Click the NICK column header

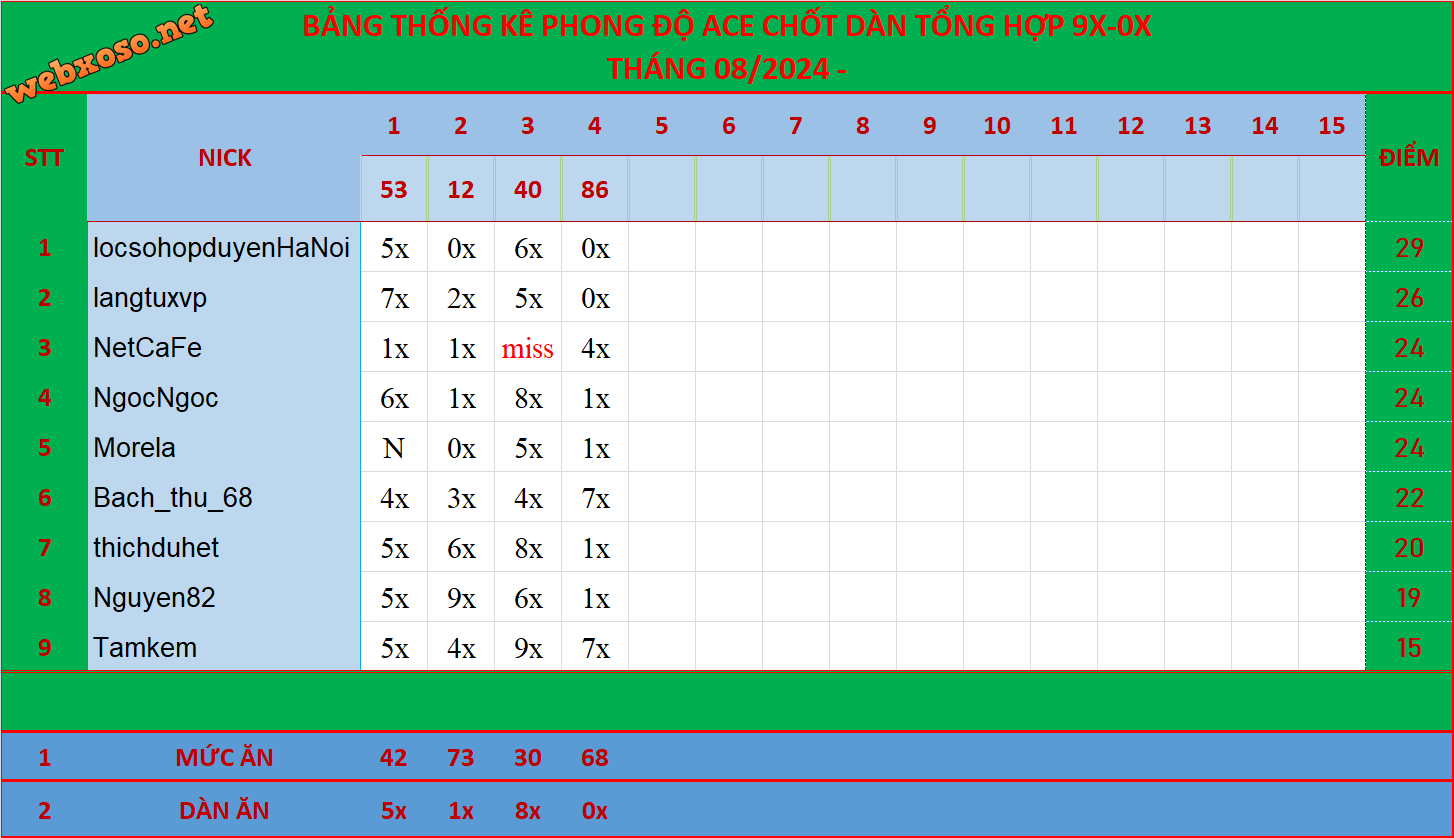tap(224, 158)
